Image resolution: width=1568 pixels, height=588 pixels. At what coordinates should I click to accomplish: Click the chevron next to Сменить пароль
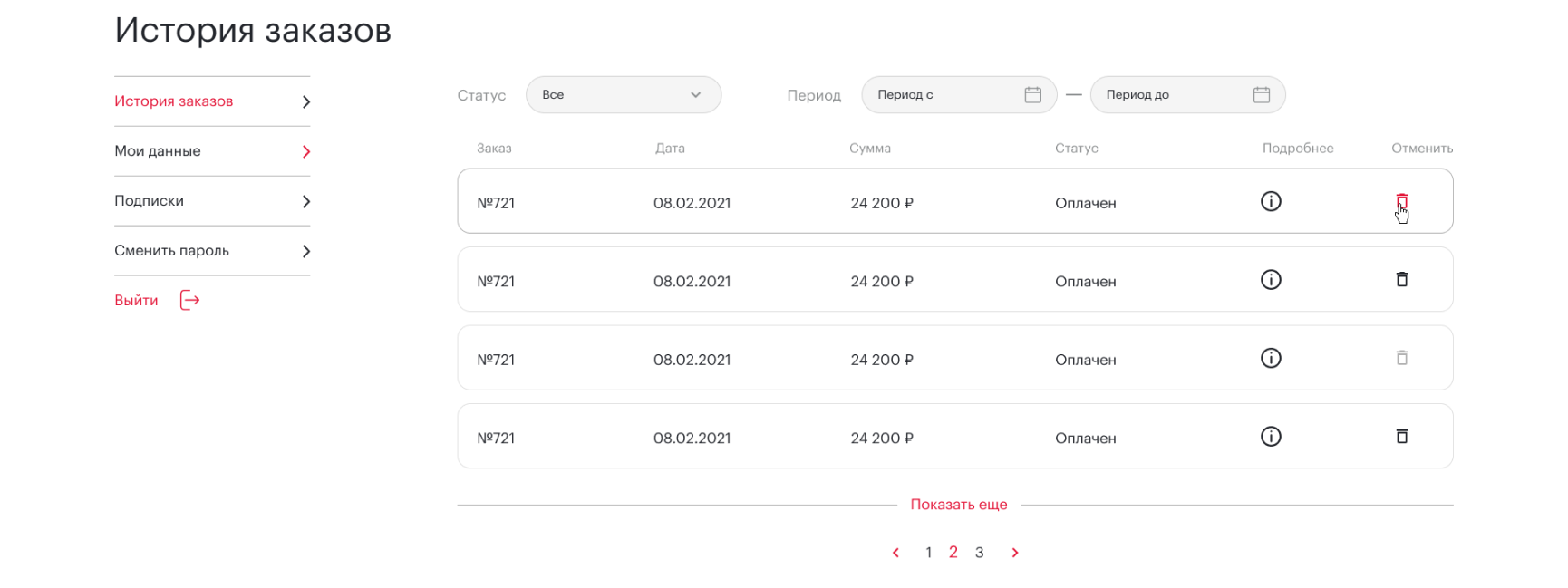306,251
